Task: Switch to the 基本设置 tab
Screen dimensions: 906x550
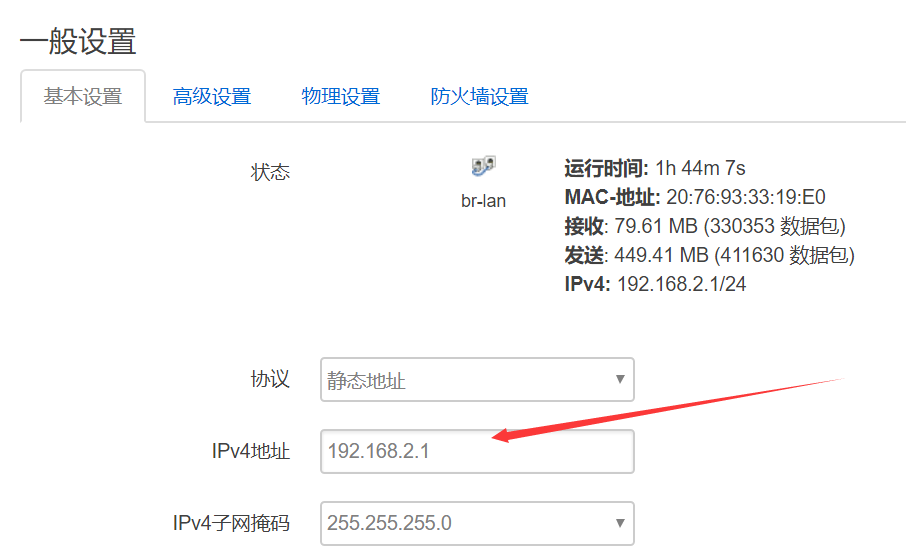Action: 83,96
